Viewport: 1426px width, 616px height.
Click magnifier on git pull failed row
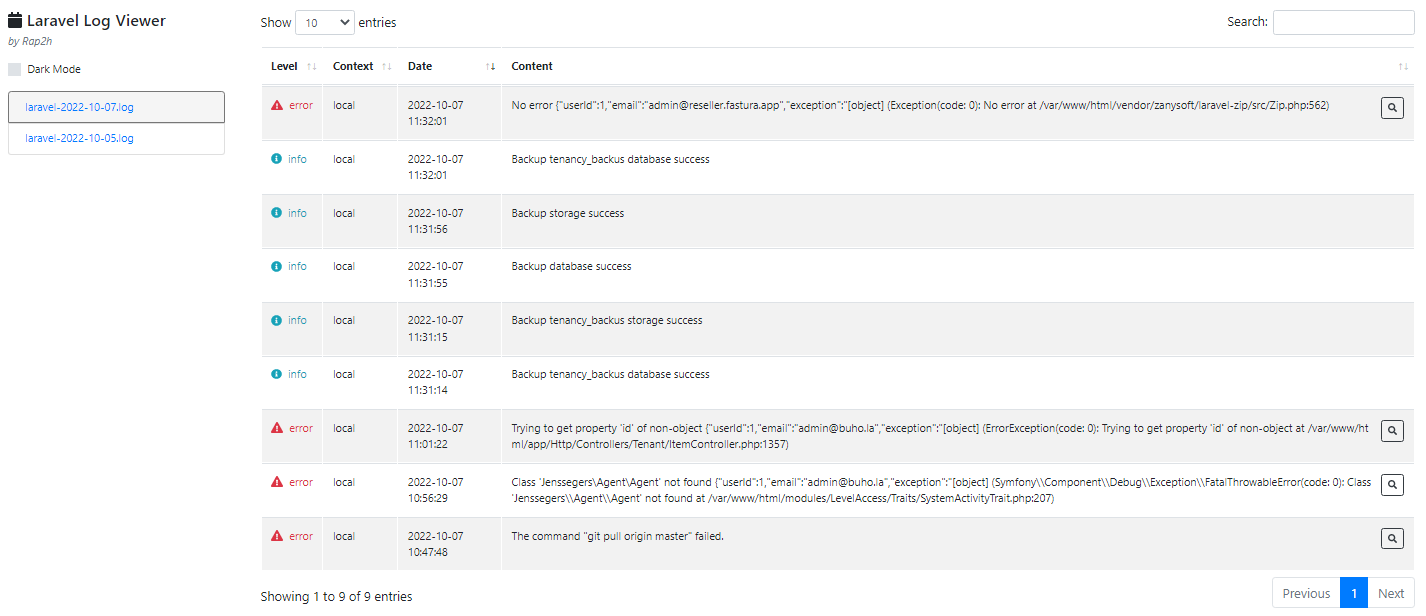click(1391, 538)
